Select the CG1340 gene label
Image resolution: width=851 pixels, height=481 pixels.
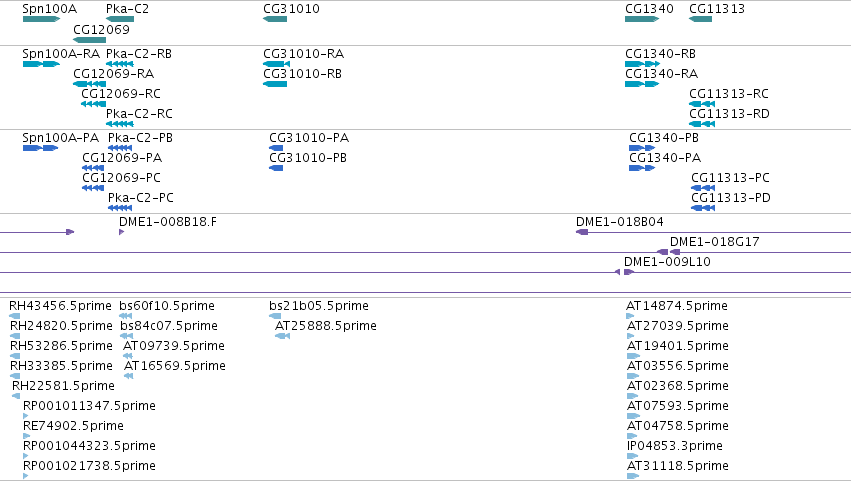point(649,9)
